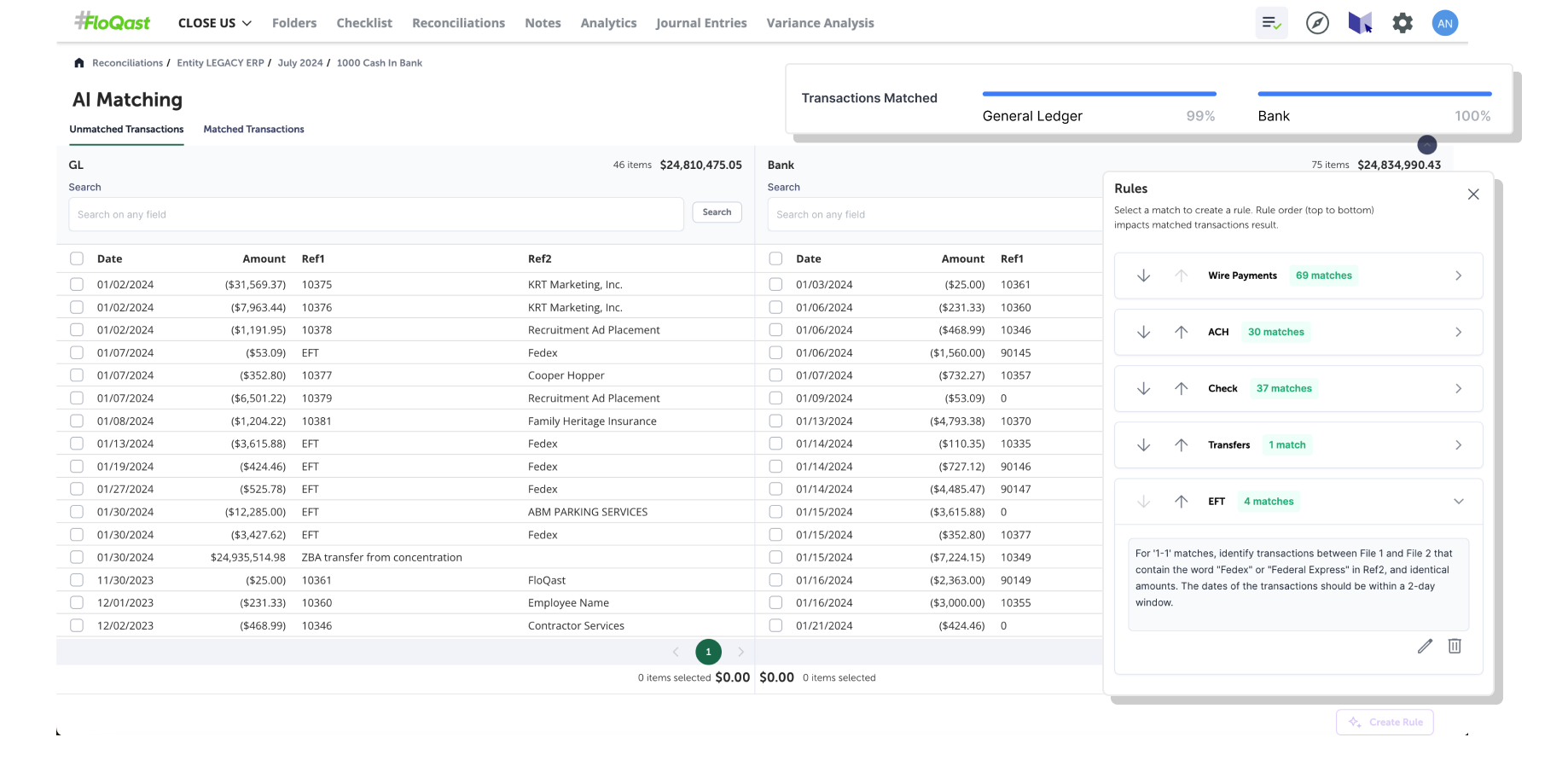
Task: Check Bank row with Ref1 10361
Action: tap(775, 284)
